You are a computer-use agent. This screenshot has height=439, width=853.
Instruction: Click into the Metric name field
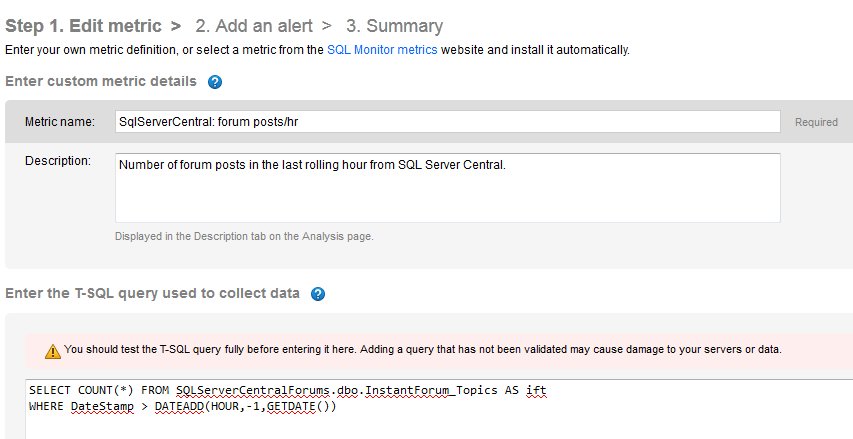pos(447,122)
